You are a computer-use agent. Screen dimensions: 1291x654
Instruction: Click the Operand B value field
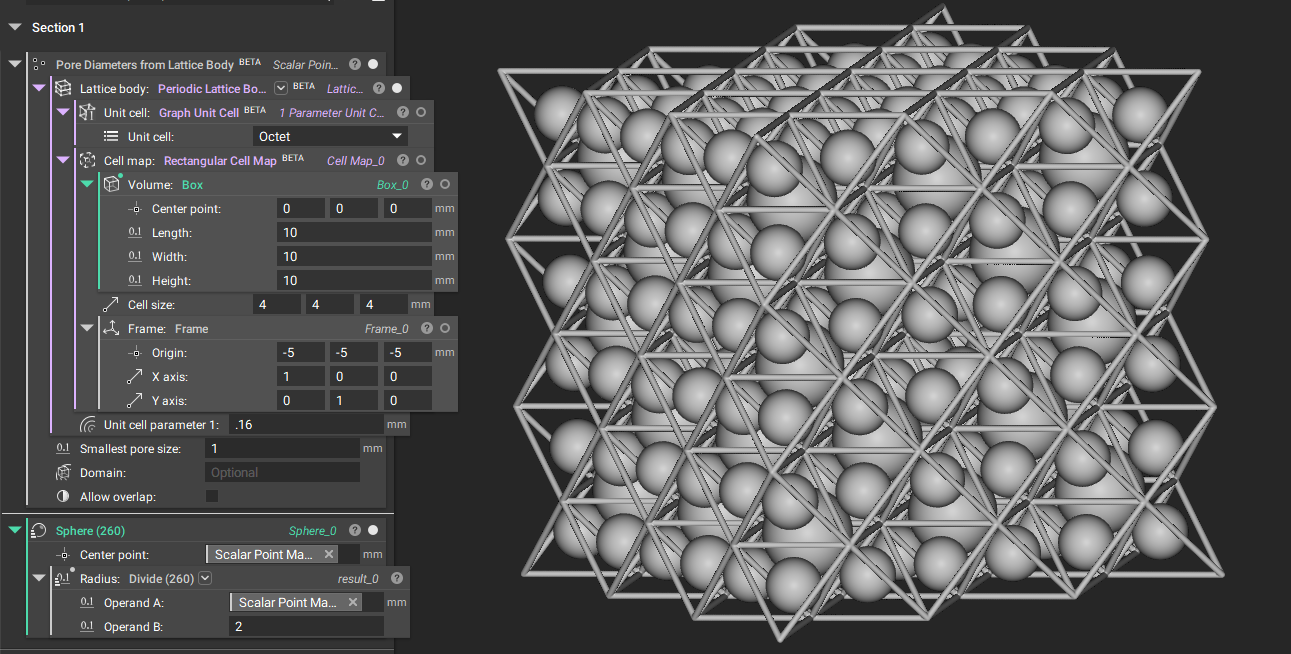point(306,626)
